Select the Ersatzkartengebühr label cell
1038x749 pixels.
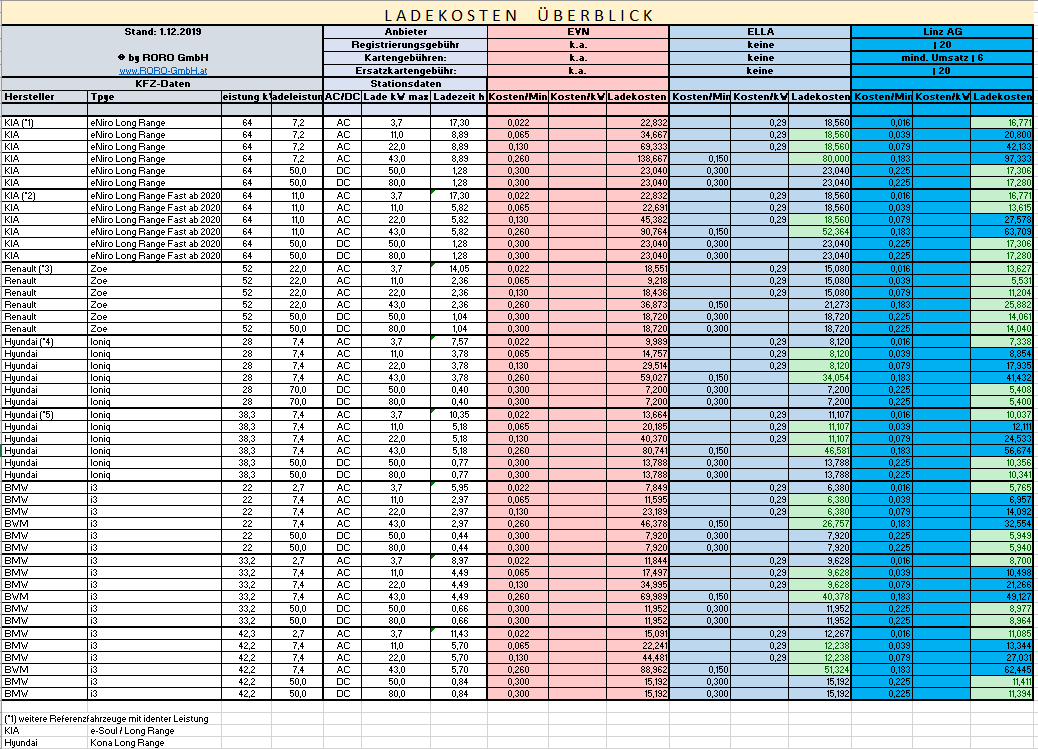tap(404, 71)
